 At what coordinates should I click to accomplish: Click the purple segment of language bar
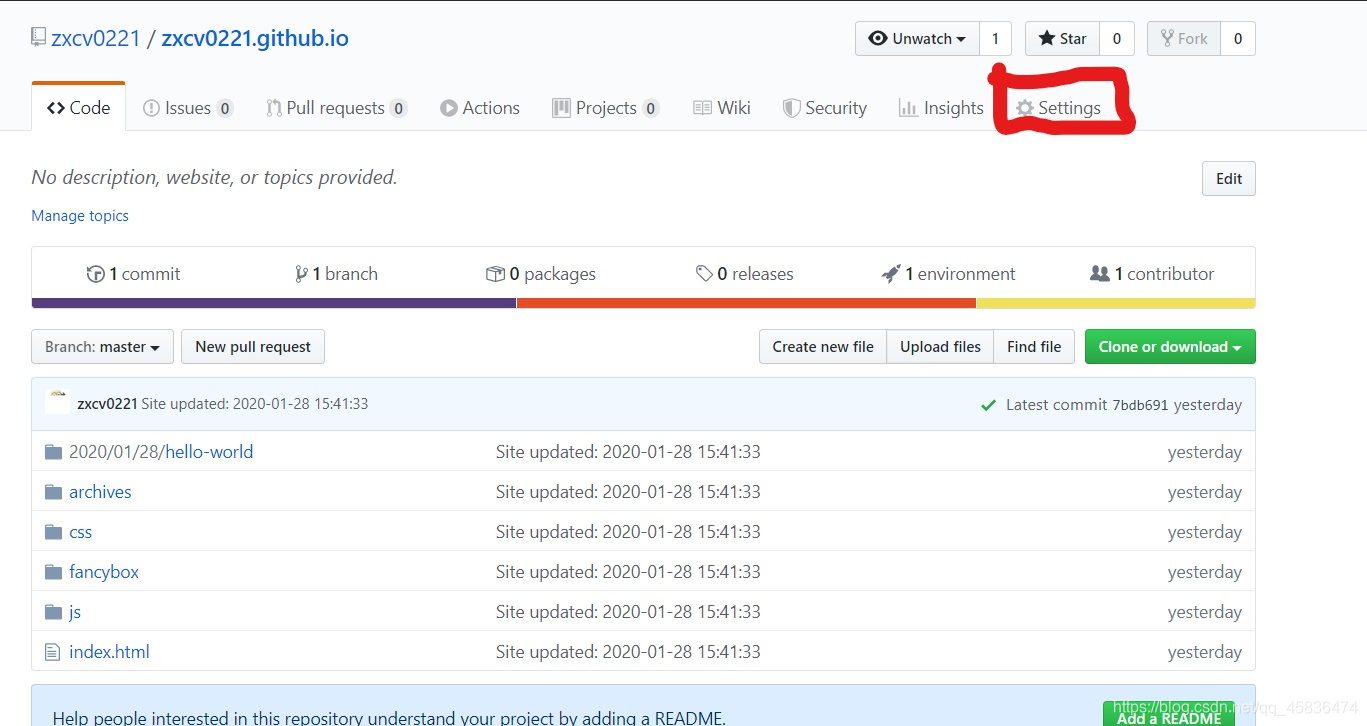pos(274,303)
